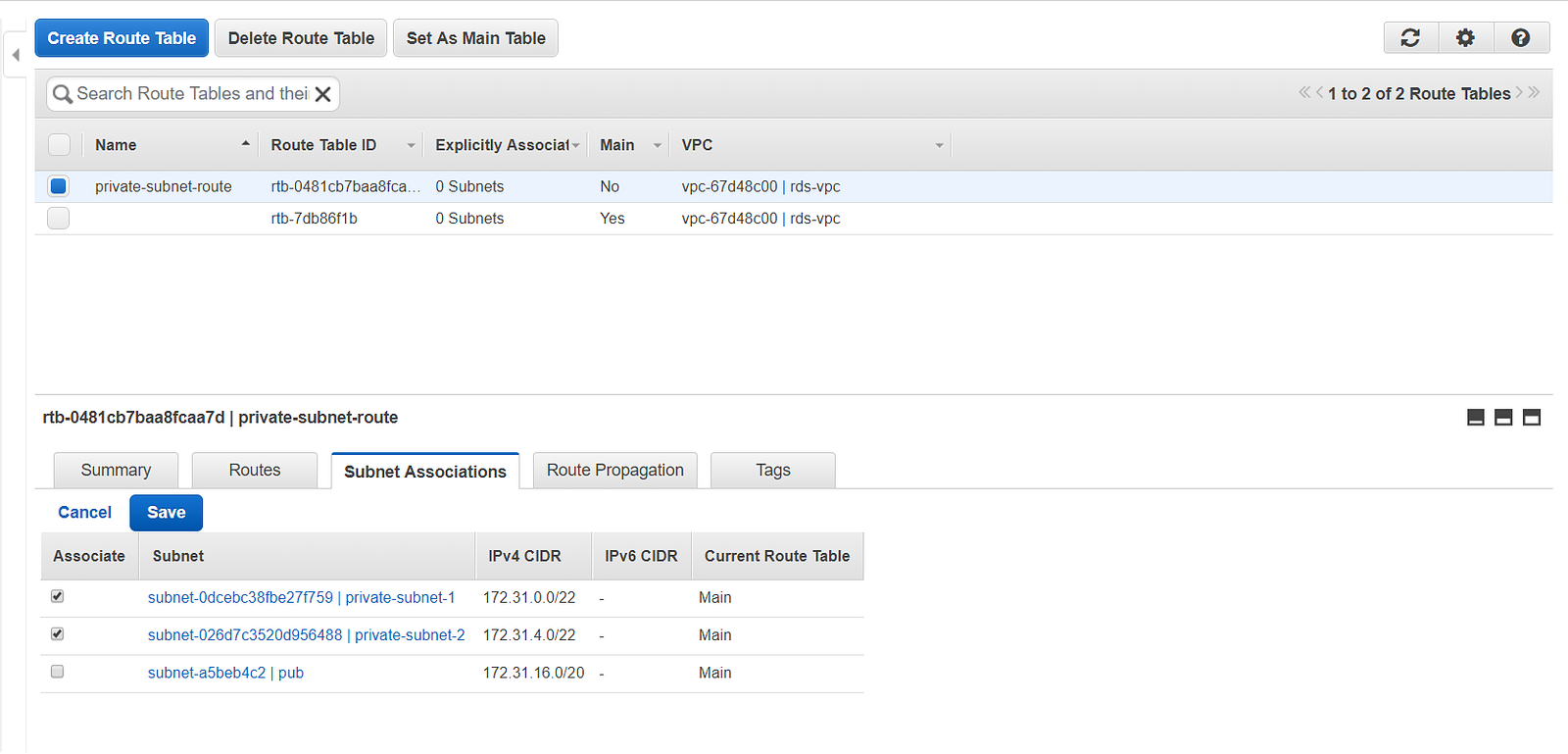Collapse the left navigation pane arrow
The image size is (1568, 754).
16,55
